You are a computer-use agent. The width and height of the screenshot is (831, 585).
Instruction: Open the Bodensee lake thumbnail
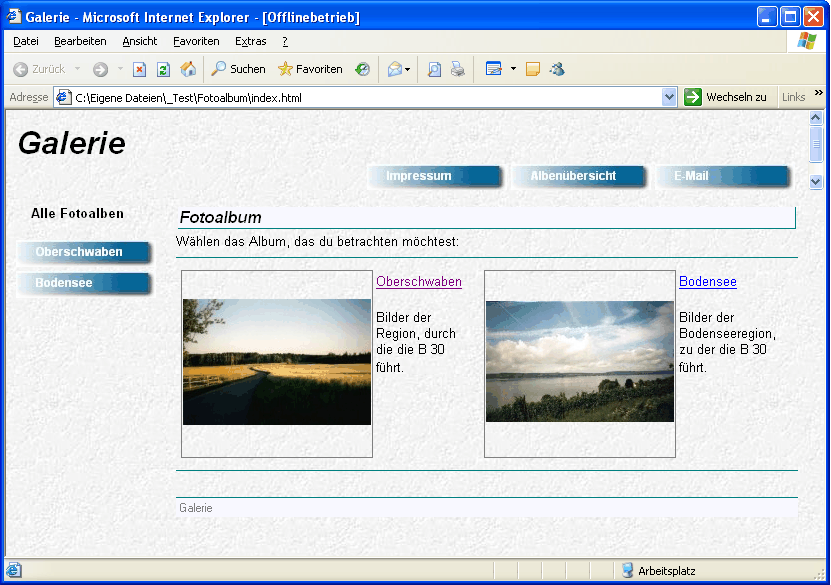point(580,361)
